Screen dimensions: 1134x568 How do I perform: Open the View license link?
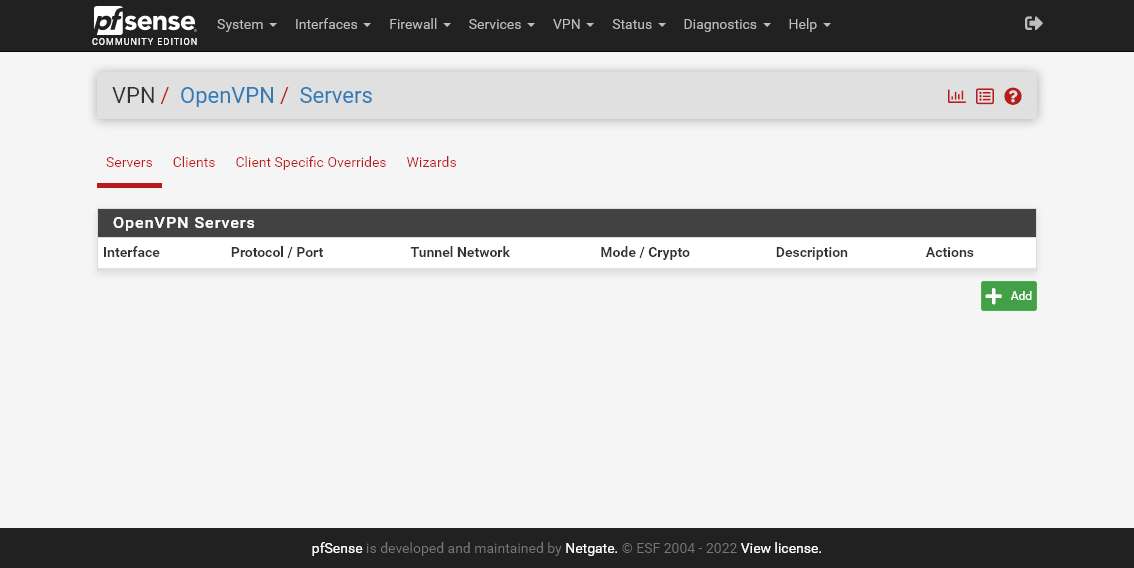(x=781, y=548)
